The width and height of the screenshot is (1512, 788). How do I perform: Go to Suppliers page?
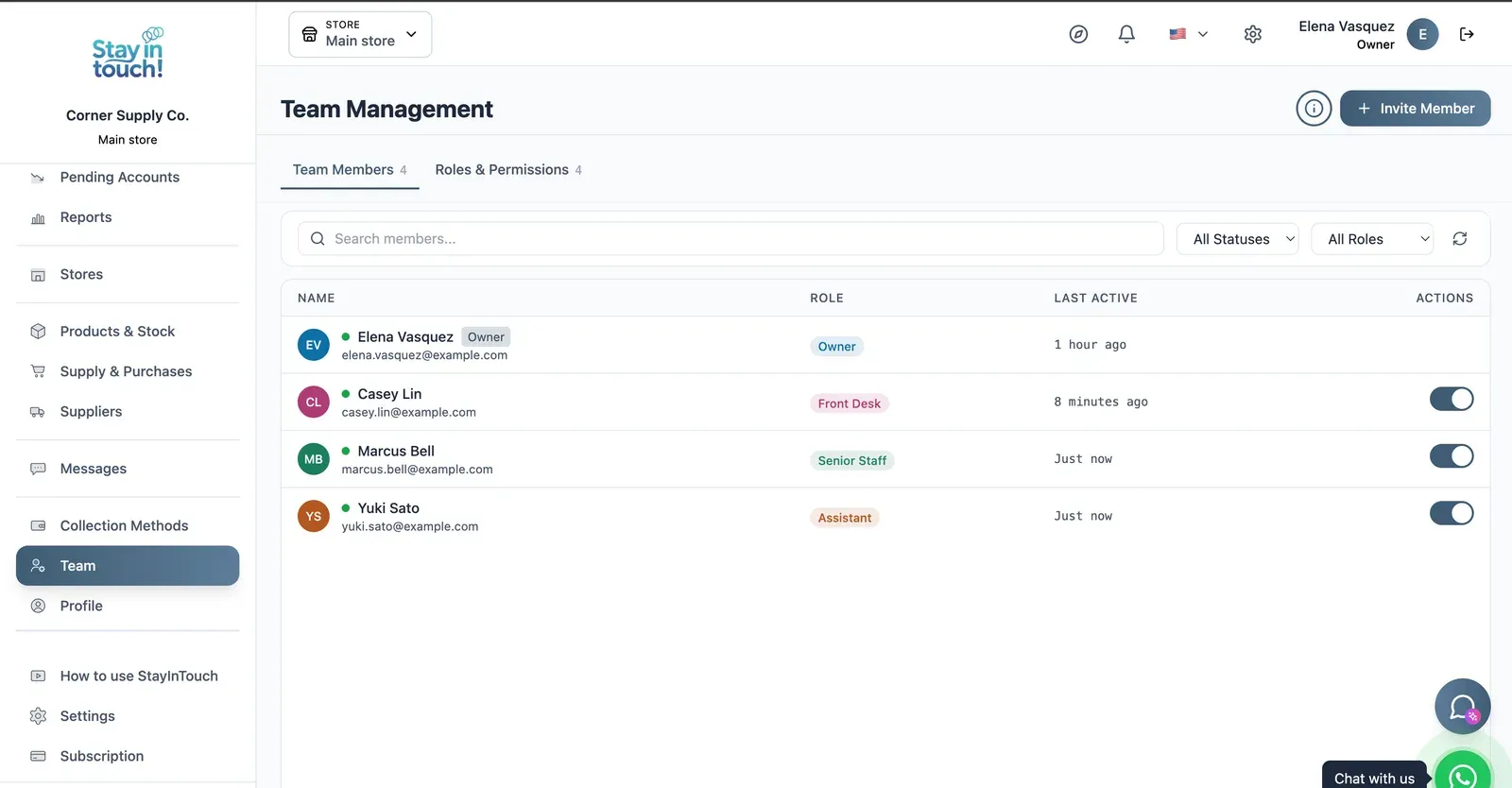pyautogui.click(x=128, y=412)
